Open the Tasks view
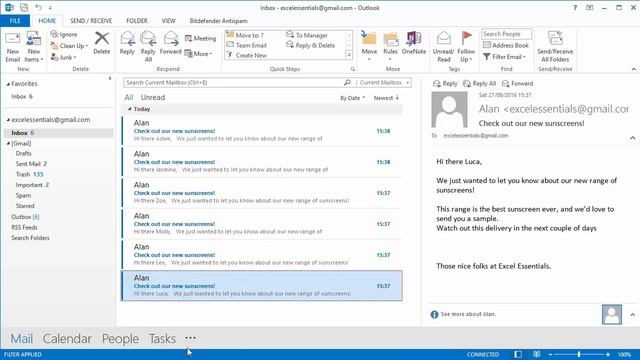Image resolution: width=640 pixels, height=360 pixels. coord(162,338)
